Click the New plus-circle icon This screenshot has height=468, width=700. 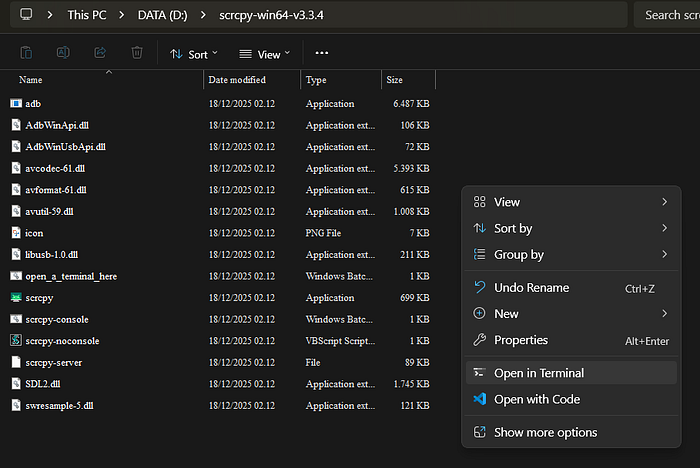[479, 313]
